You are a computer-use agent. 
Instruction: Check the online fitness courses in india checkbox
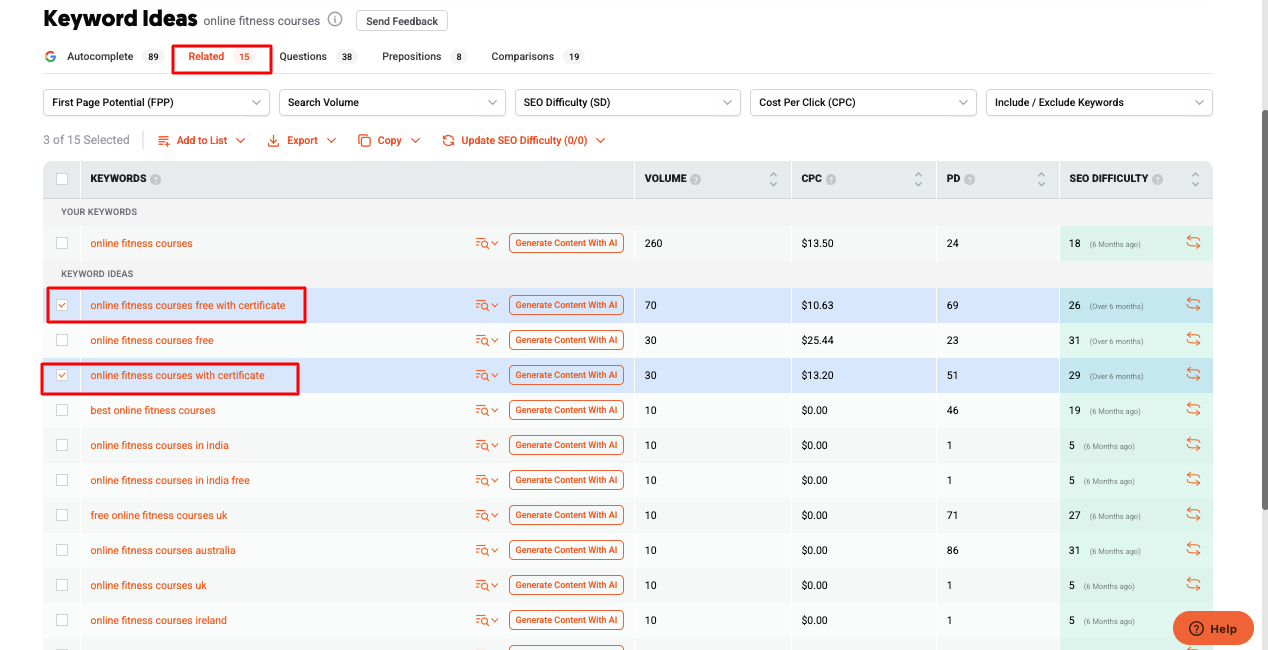tap(62, 445)
